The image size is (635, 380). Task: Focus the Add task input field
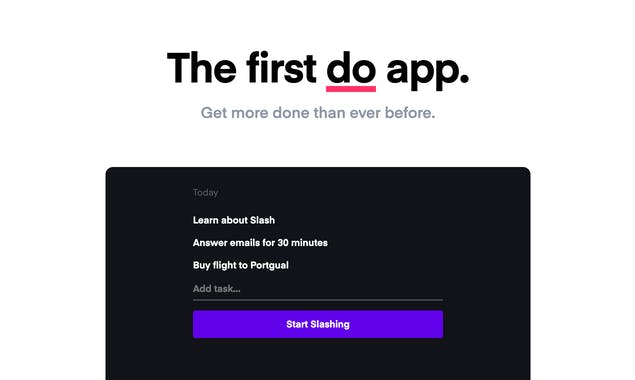click(318, 289)
